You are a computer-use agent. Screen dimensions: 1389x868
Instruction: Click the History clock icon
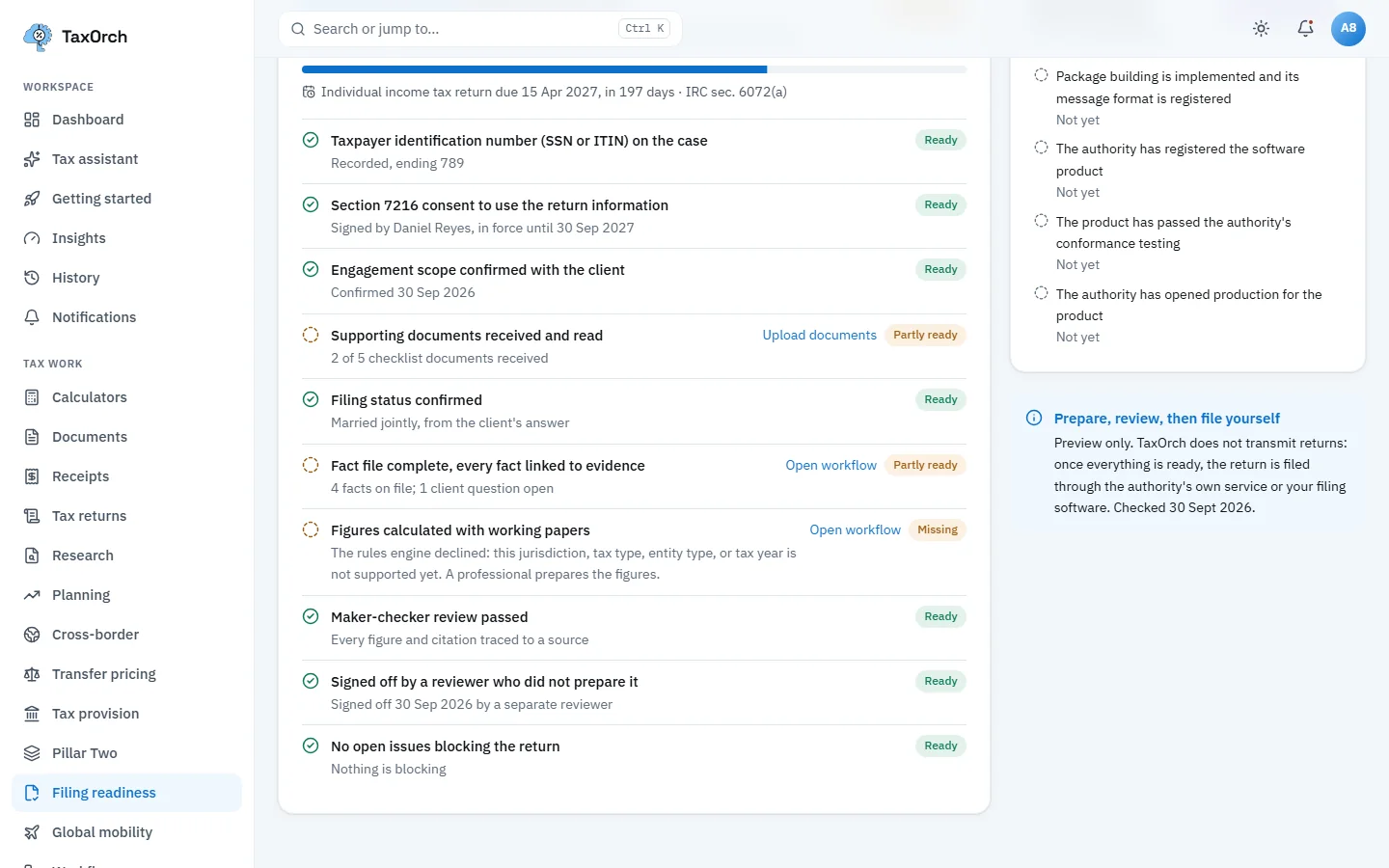coord(32,278)
